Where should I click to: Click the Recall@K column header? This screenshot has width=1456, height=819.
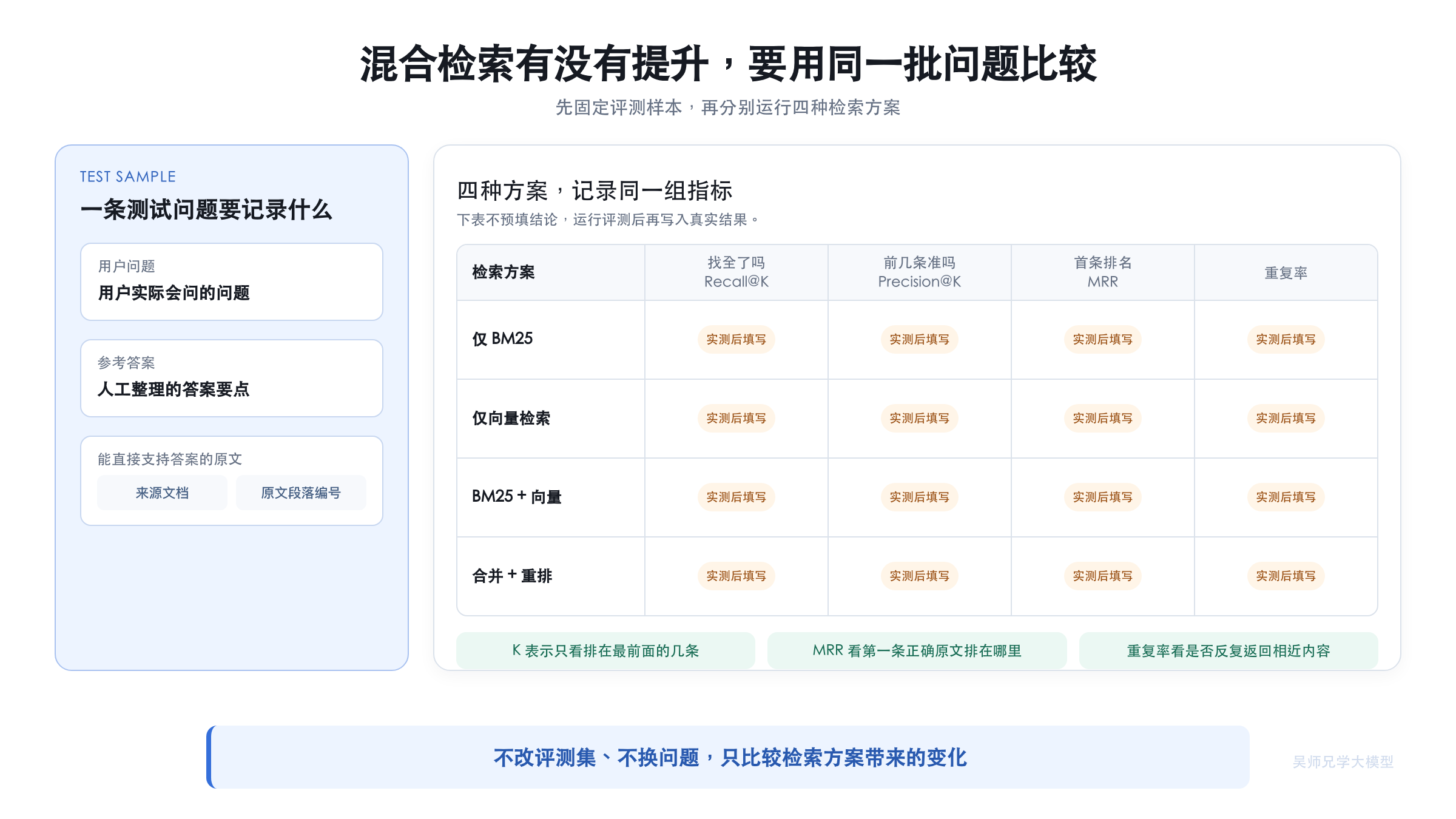click(736, 272)
